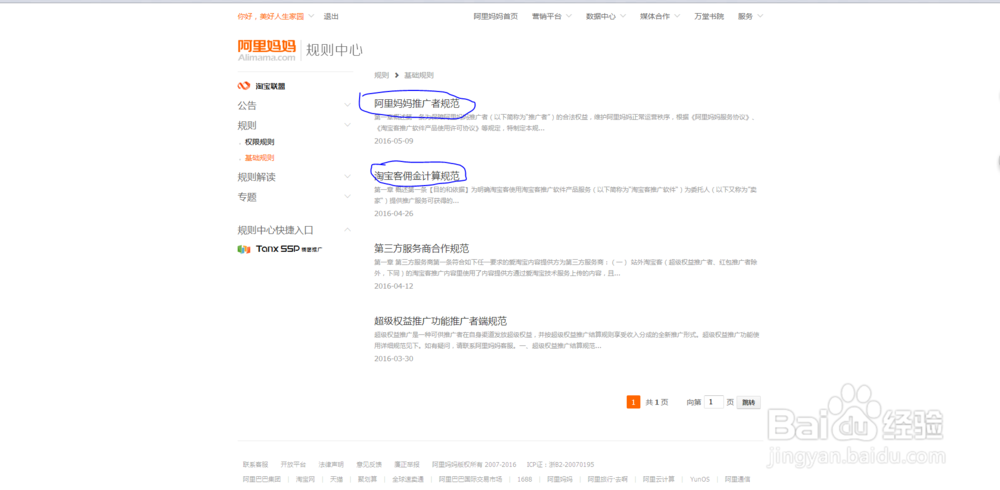
Task: Click 基础规则 in the breadcrumb
Action: point(419,75)
